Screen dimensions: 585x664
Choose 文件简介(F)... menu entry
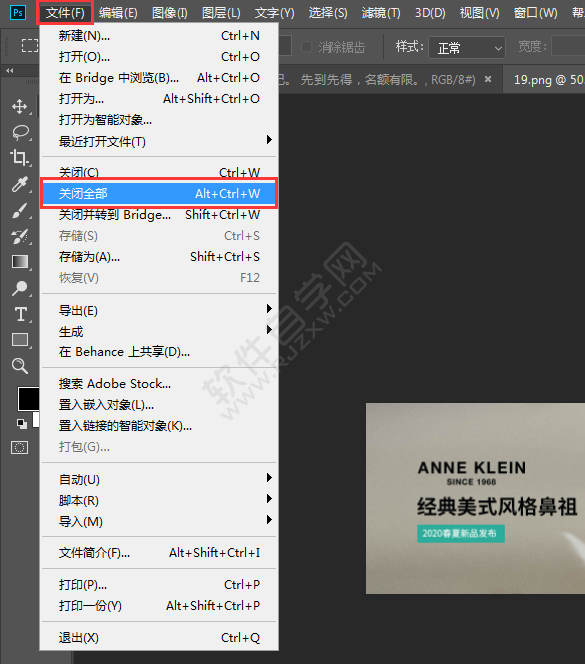pos(159,553)
